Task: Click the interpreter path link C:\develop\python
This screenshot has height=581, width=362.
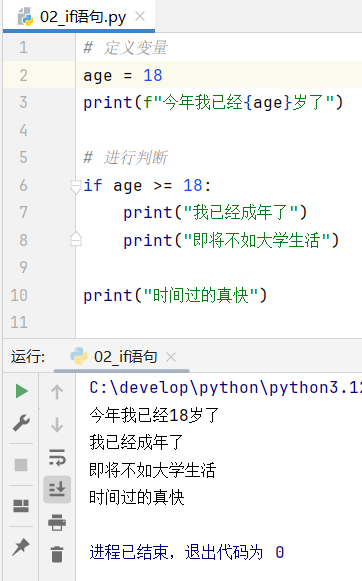Action: tap(225, 388)
